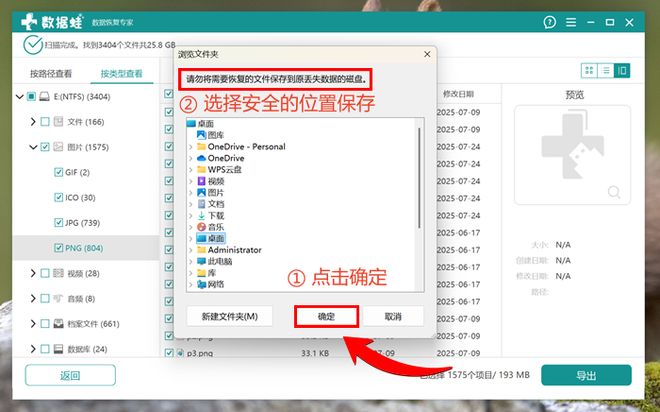Check the 视频 (28) checkbox
The image size is (660, 412).
(x=45, y=273)
